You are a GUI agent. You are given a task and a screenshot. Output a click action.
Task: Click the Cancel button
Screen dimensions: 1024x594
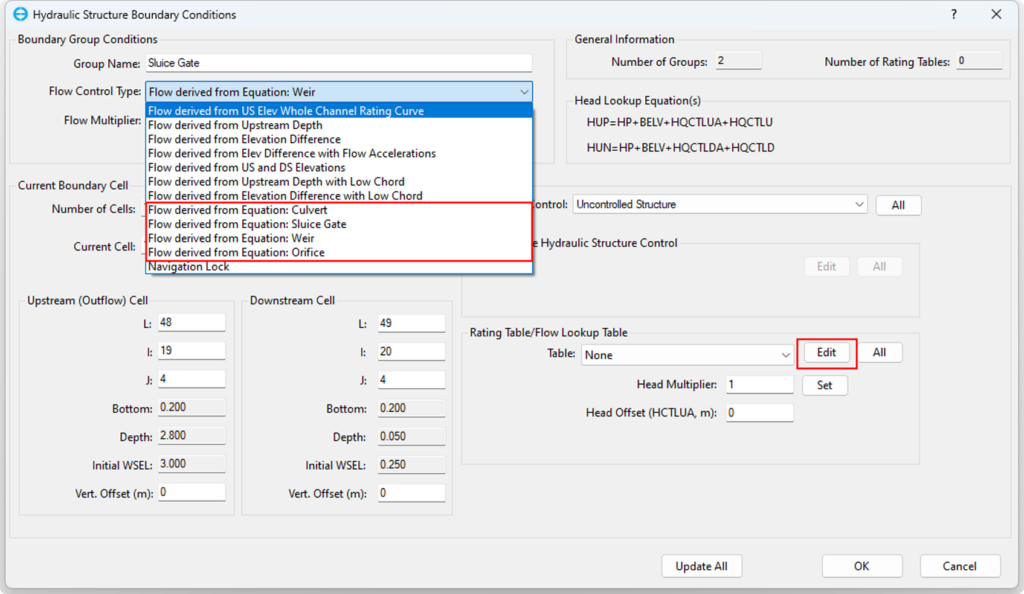pyautogui.click(x=960, y=566)
